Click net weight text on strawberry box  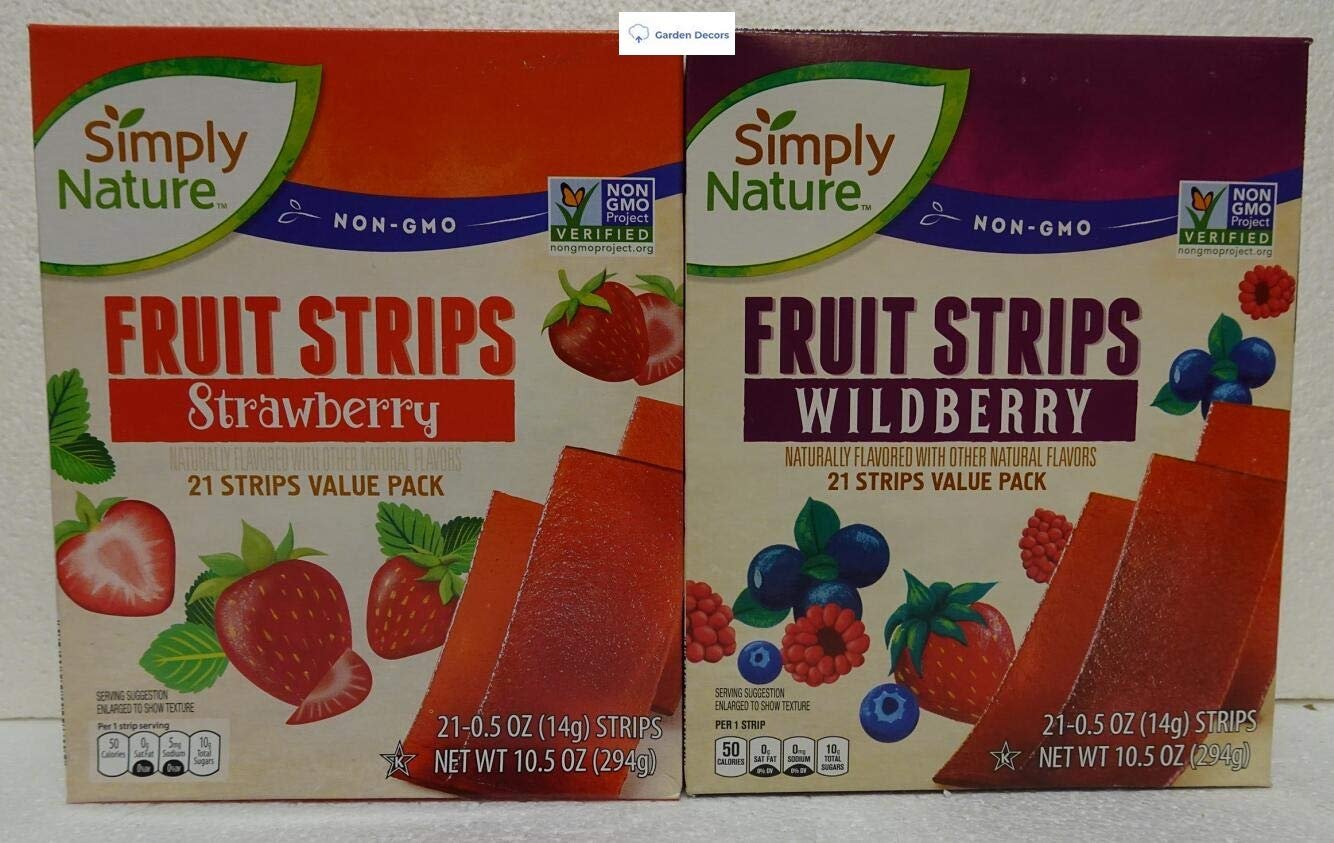[546, 762]
